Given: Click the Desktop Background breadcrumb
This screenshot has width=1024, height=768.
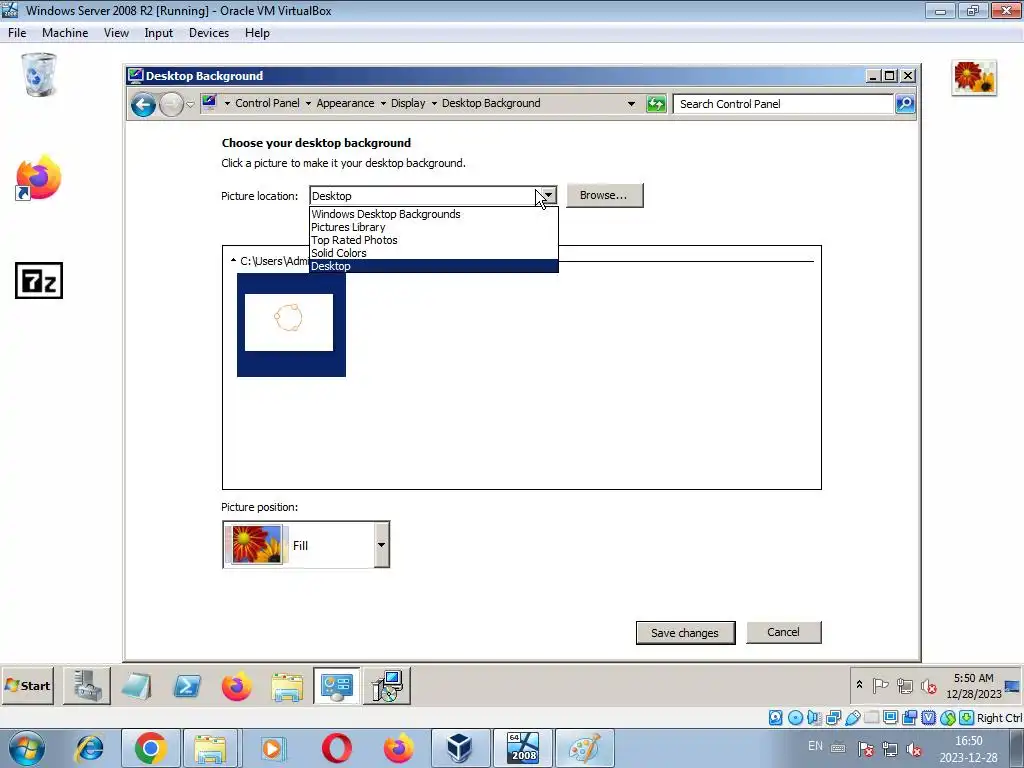Looking at the screenshot, I should (491, 103).
